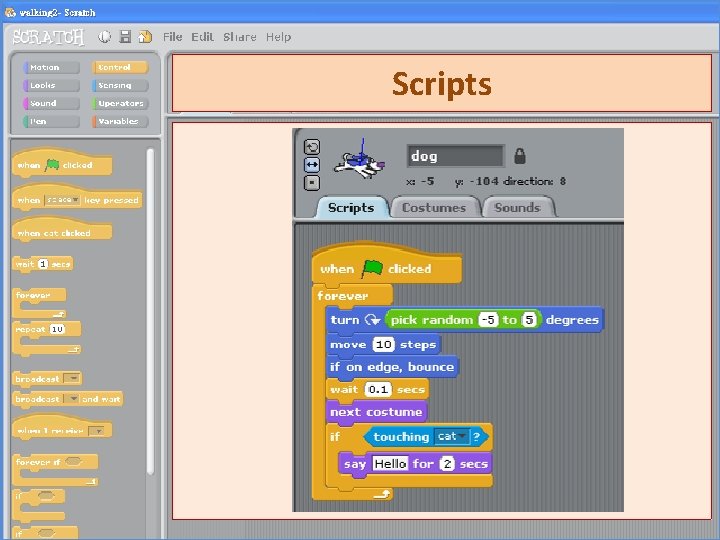The width and height of the screenshot is (720, 540).
Task: Click the green flag icon in script
Action: (372, 268)
